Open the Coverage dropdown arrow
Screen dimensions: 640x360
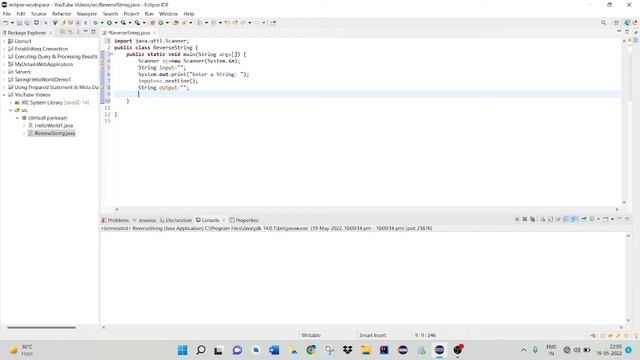coord(130,23)
